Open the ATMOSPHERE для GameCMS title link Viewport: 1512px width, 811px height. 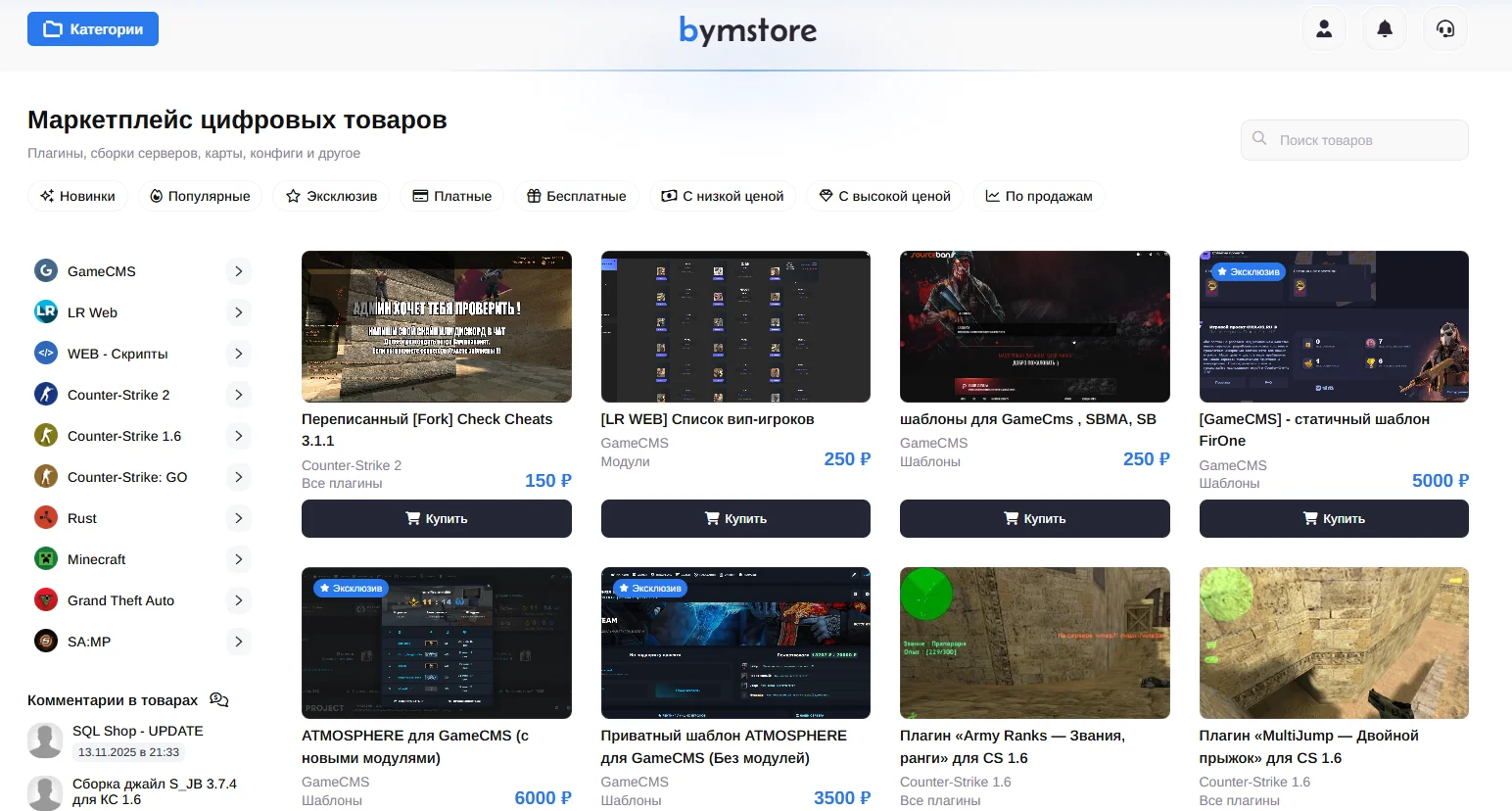415,746
